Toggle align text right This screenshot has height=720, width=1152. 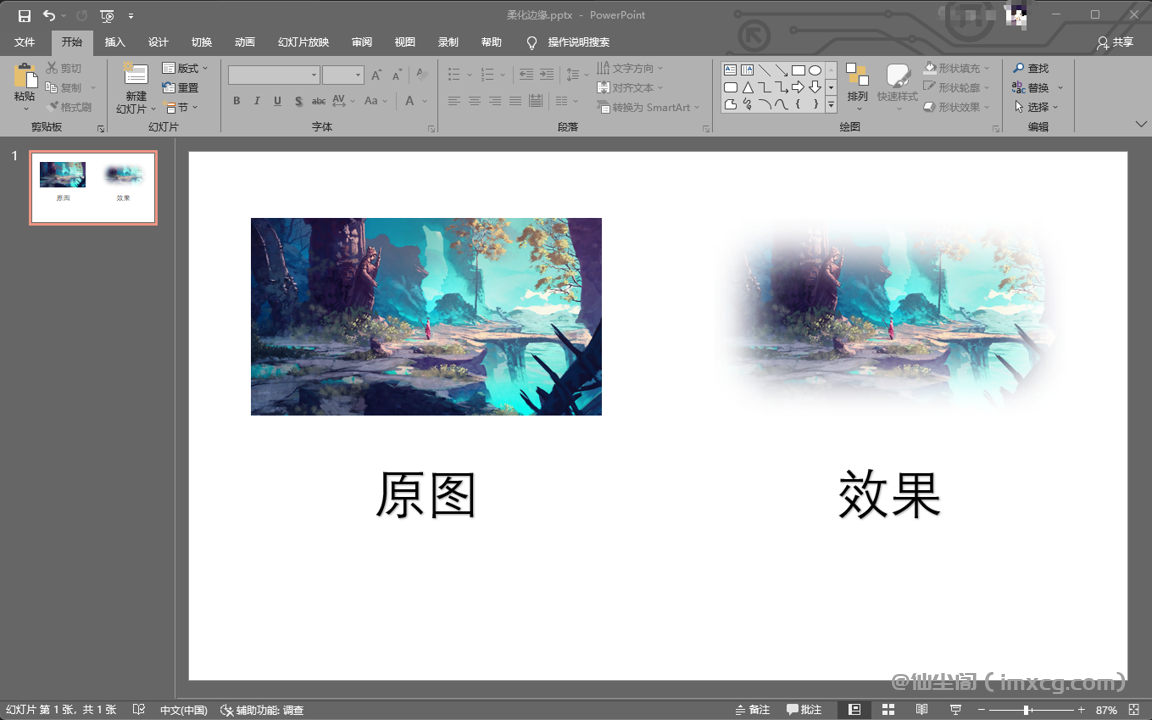(495, 101)
